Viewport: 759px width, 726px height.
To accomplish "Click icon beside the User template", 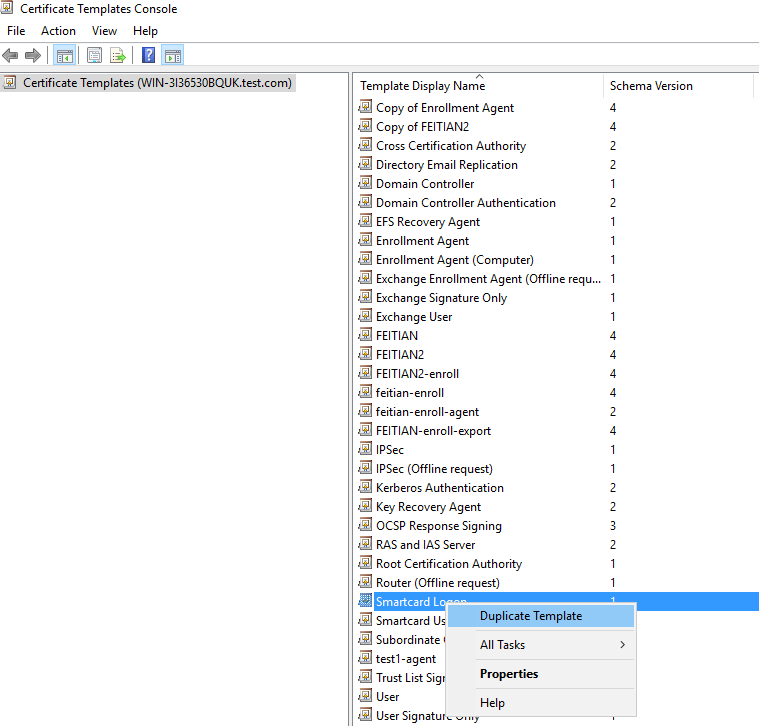I will point(365,696).
